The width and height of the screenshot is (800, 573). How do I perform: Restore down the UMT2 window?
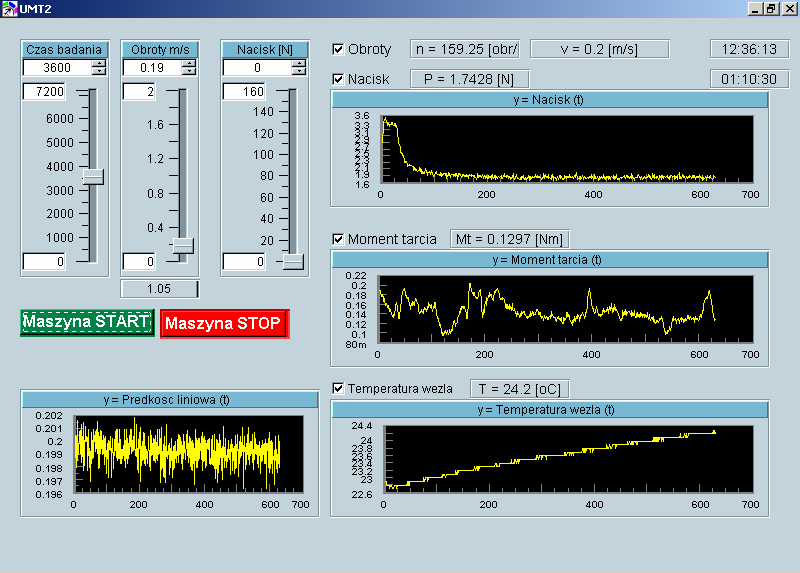click(x=771, y=9)
